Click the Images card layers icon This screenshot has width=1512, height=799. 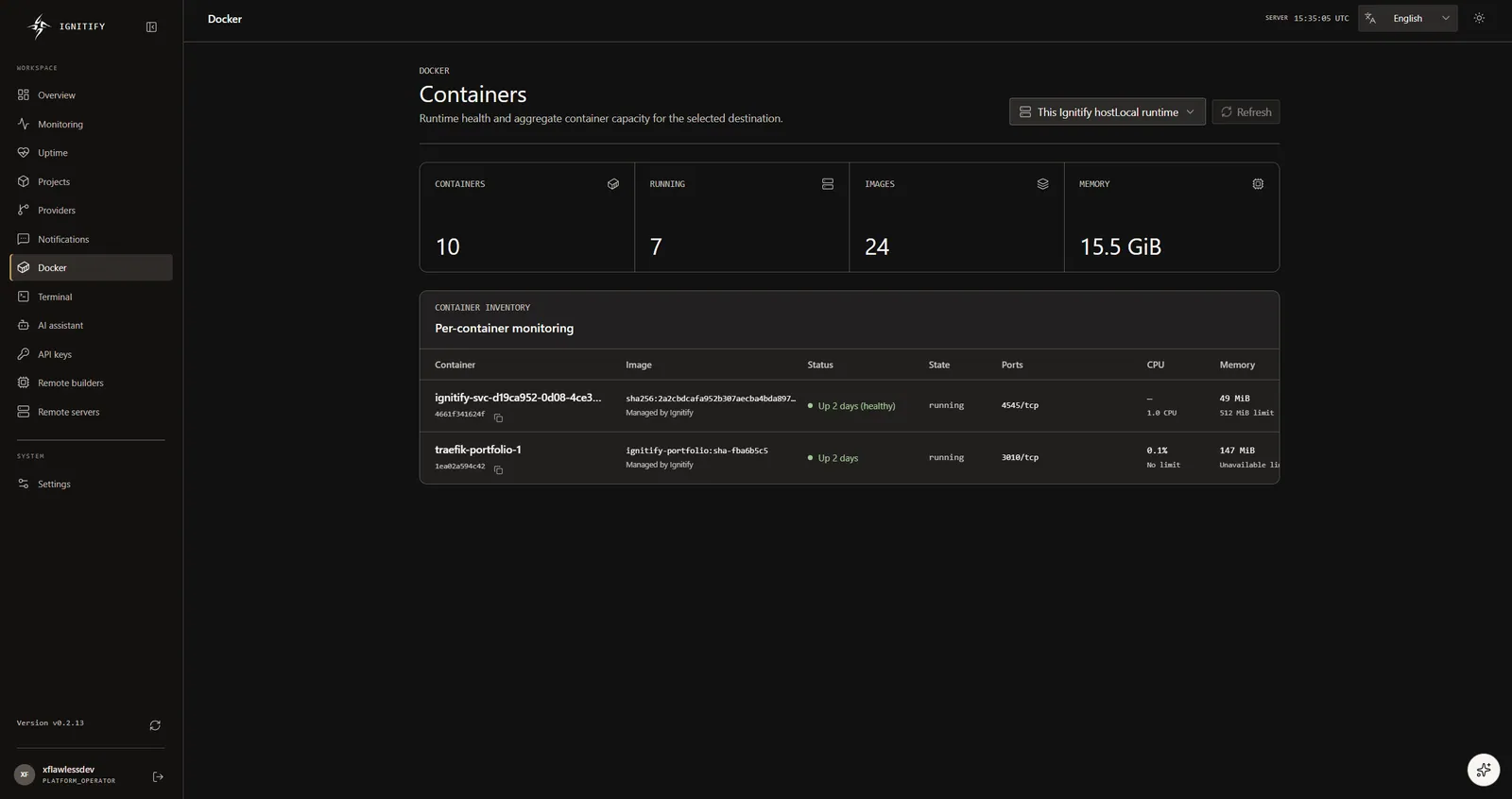(1042, 184)
